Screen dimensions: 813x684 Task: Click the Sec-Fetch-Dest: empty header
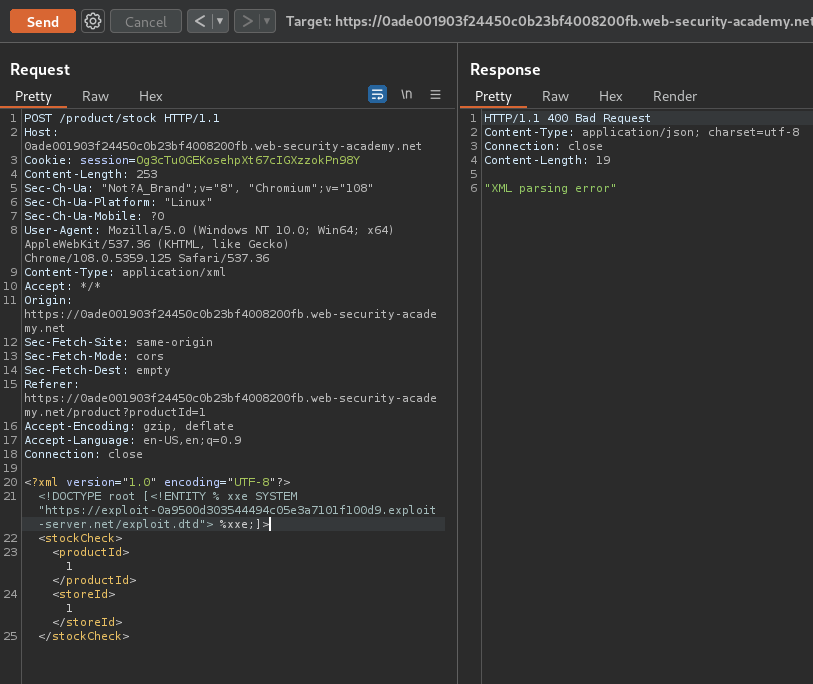tap(97, 370)
